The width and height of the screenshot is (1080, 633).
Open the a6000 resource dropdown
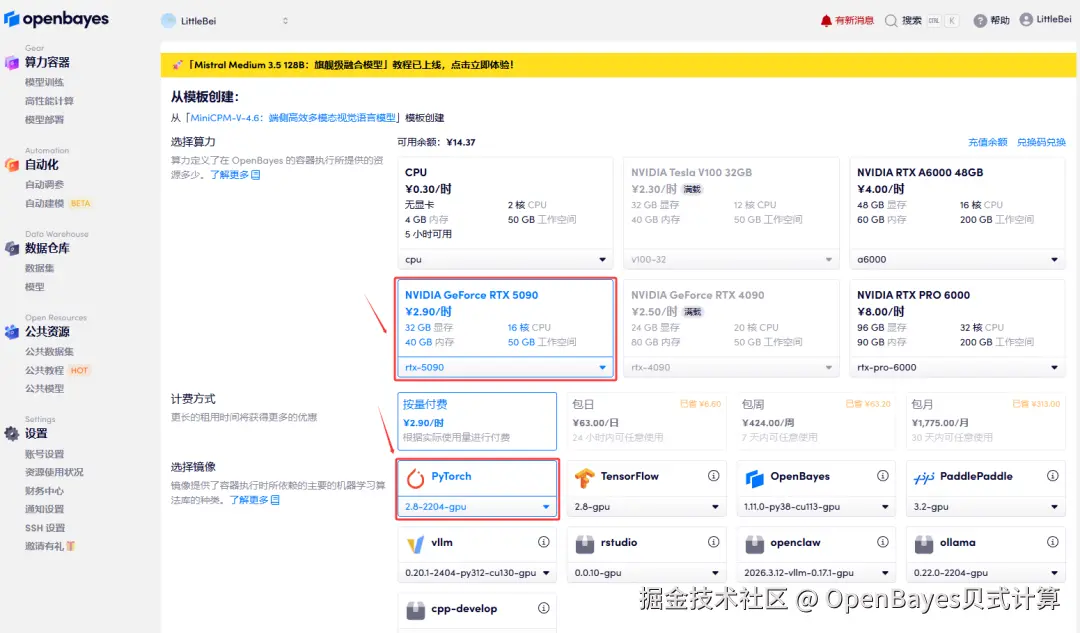point(957,260)
